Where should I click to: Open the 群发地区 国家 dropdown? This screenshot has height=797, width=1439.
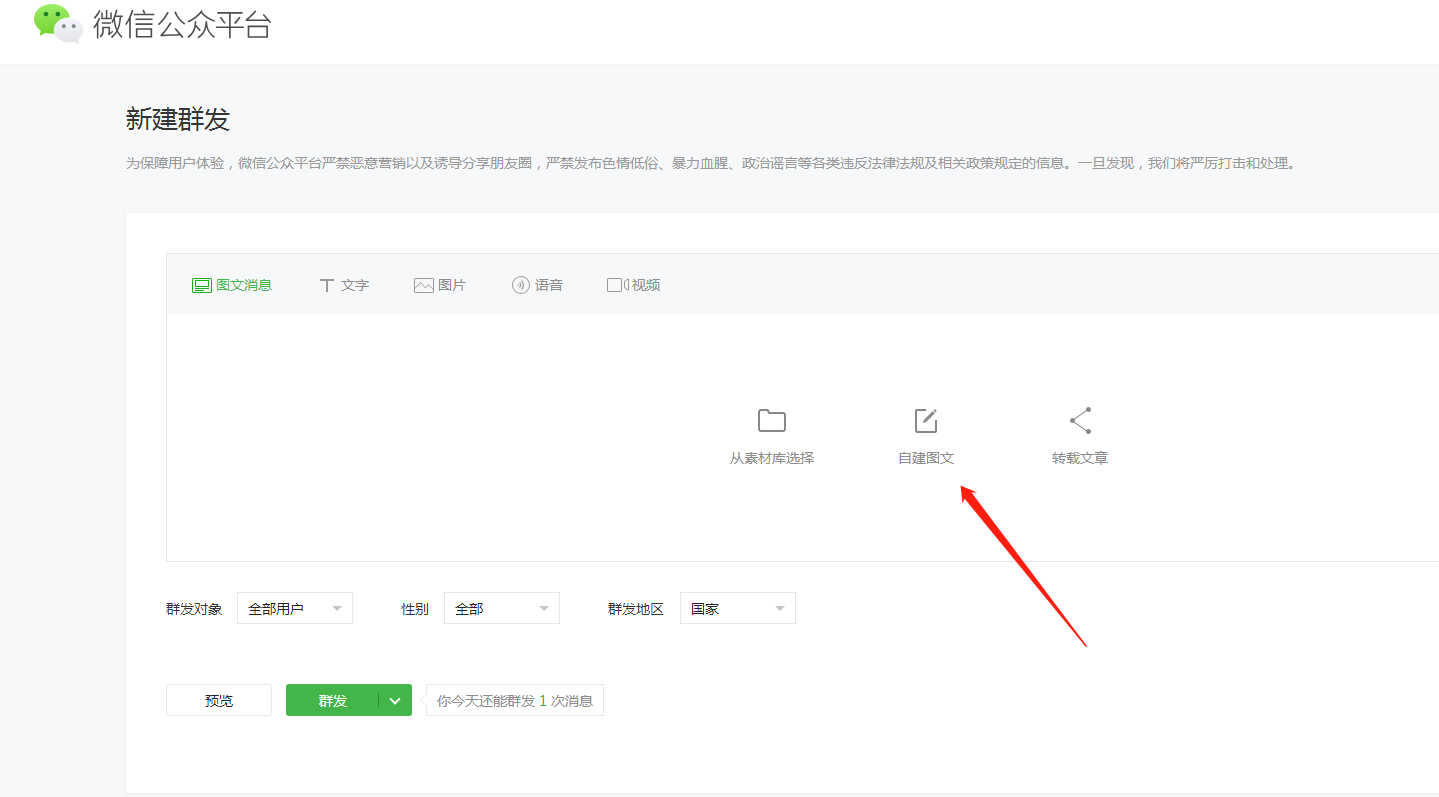point(737,608)
